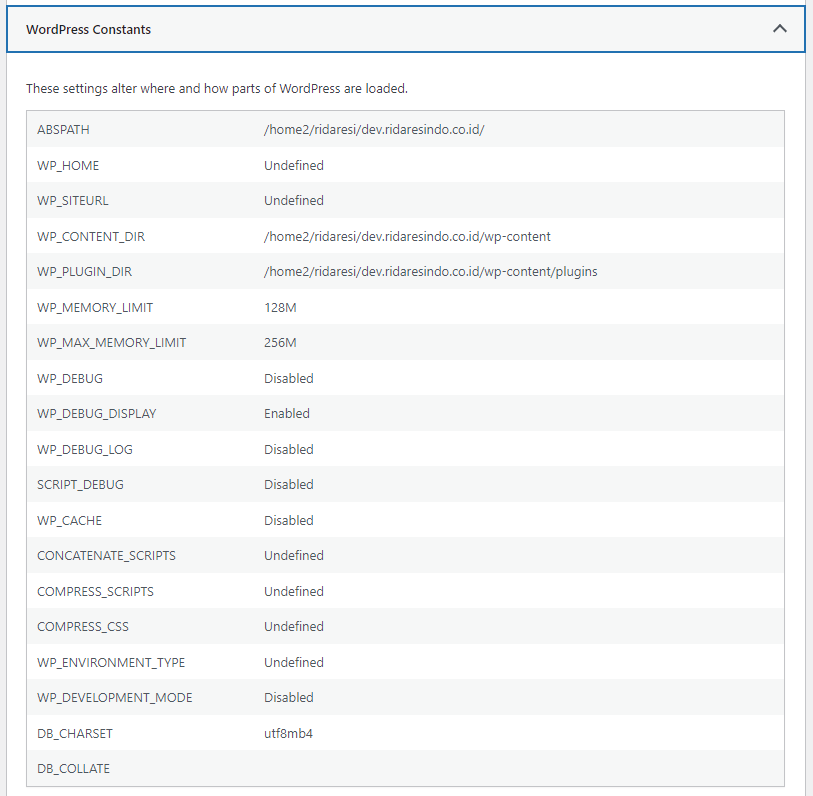The width and height of the screenshot is (813, 796).
Task: Click the WP_MEMORY_LIMIT 128M value
Action: 280,308
